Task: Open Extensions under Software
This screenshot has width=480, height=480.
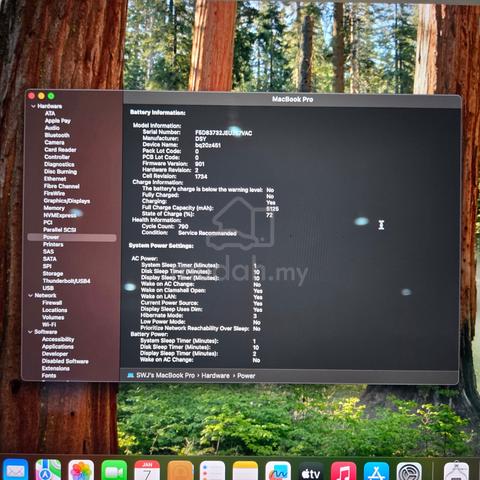Action: pyautogui.click(x=56, y=368)
